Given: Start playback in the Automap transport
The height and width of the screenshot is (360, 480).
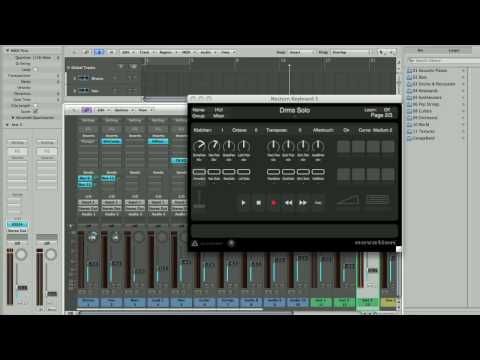Looking at the screenshot, I should tap(243, 203).
